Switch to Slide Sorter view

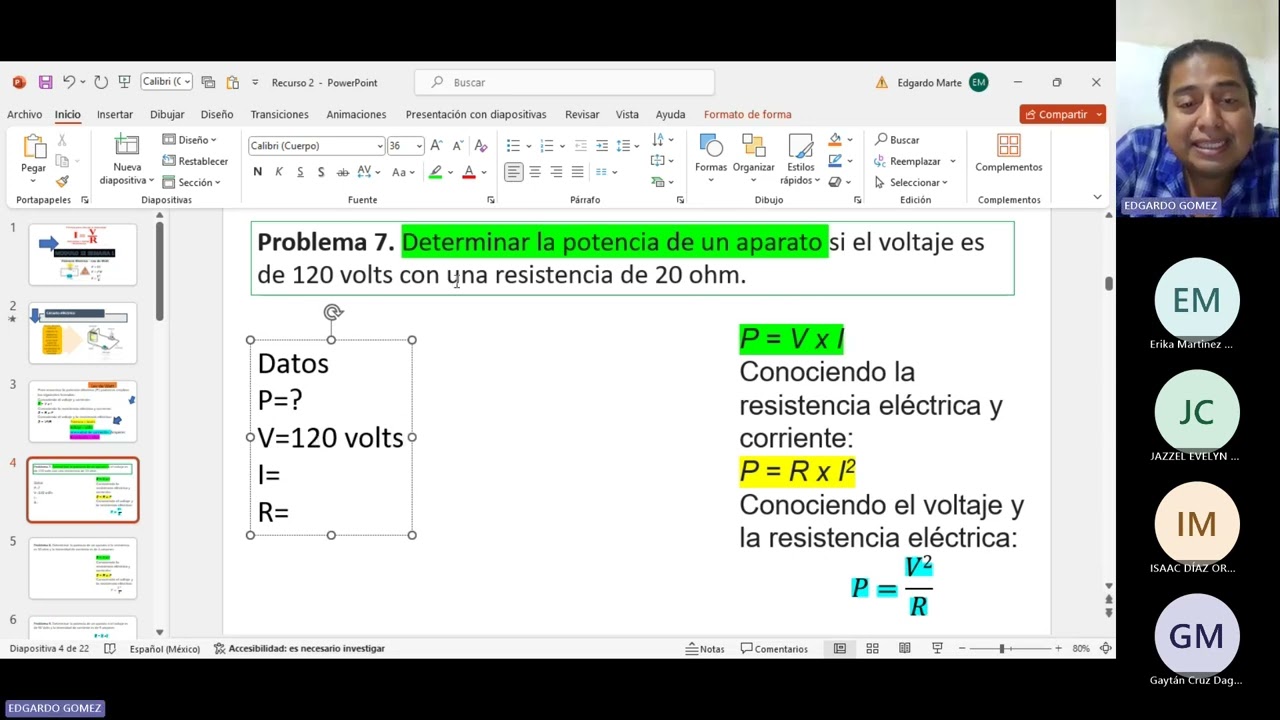872,648
